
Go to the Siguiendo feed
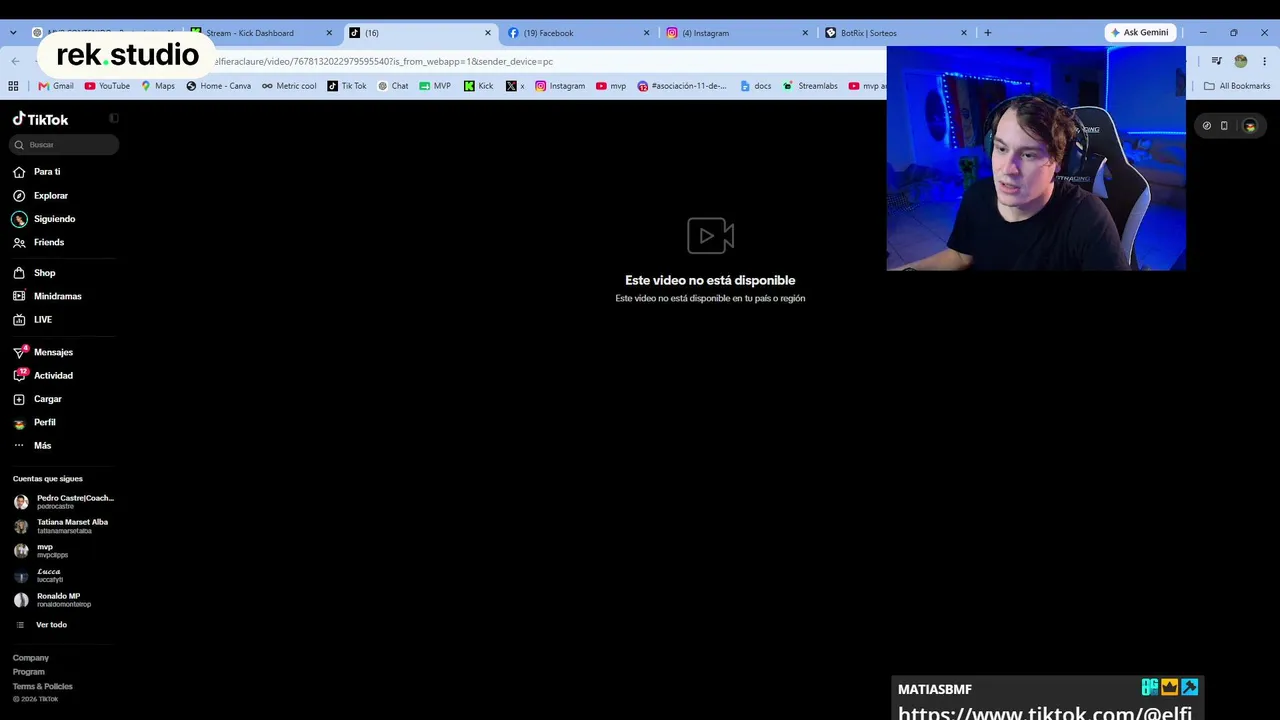click(x=54, y=219)
